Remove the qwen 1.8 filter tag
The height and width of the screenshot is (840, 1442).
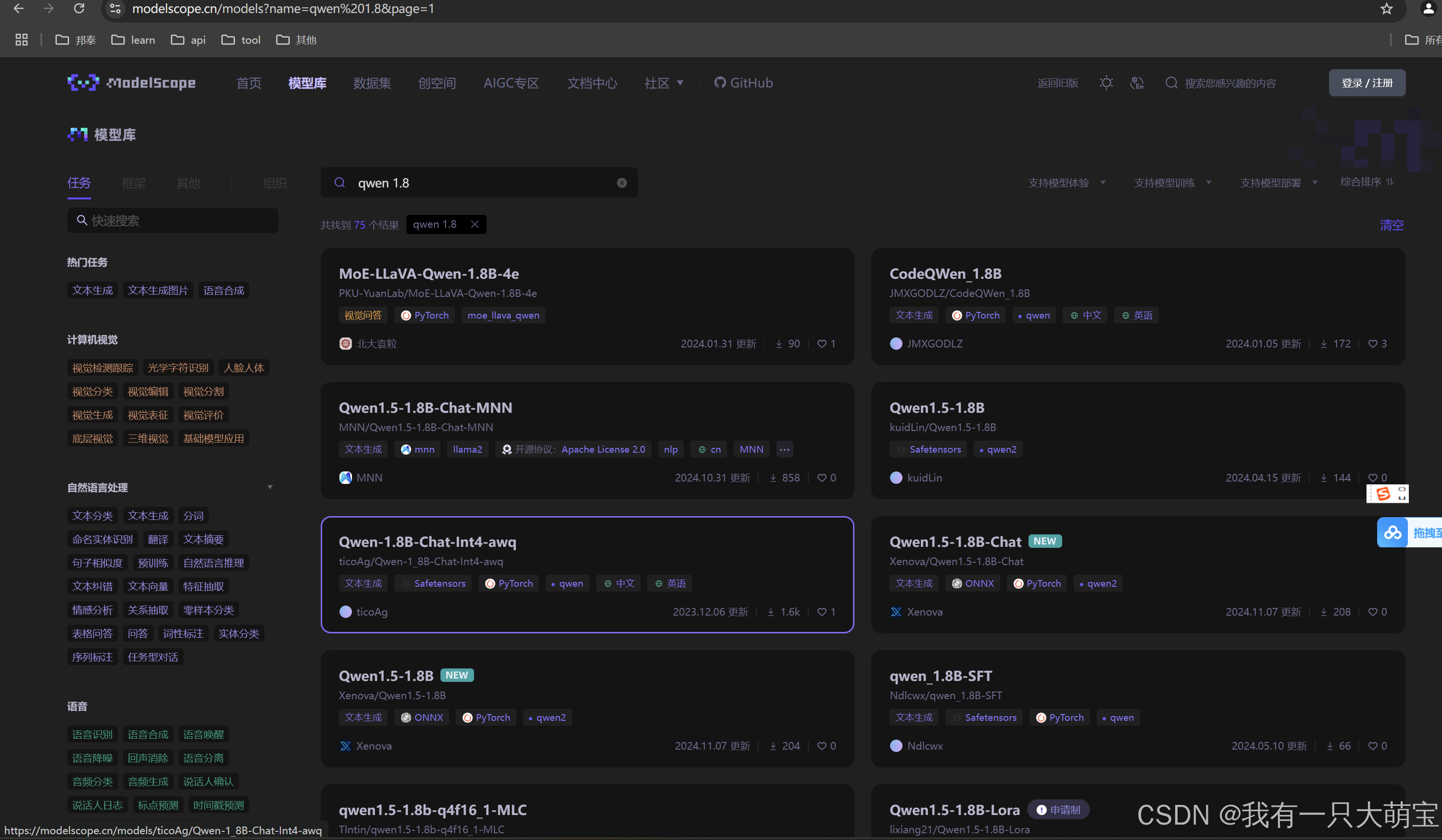point(475,224)
